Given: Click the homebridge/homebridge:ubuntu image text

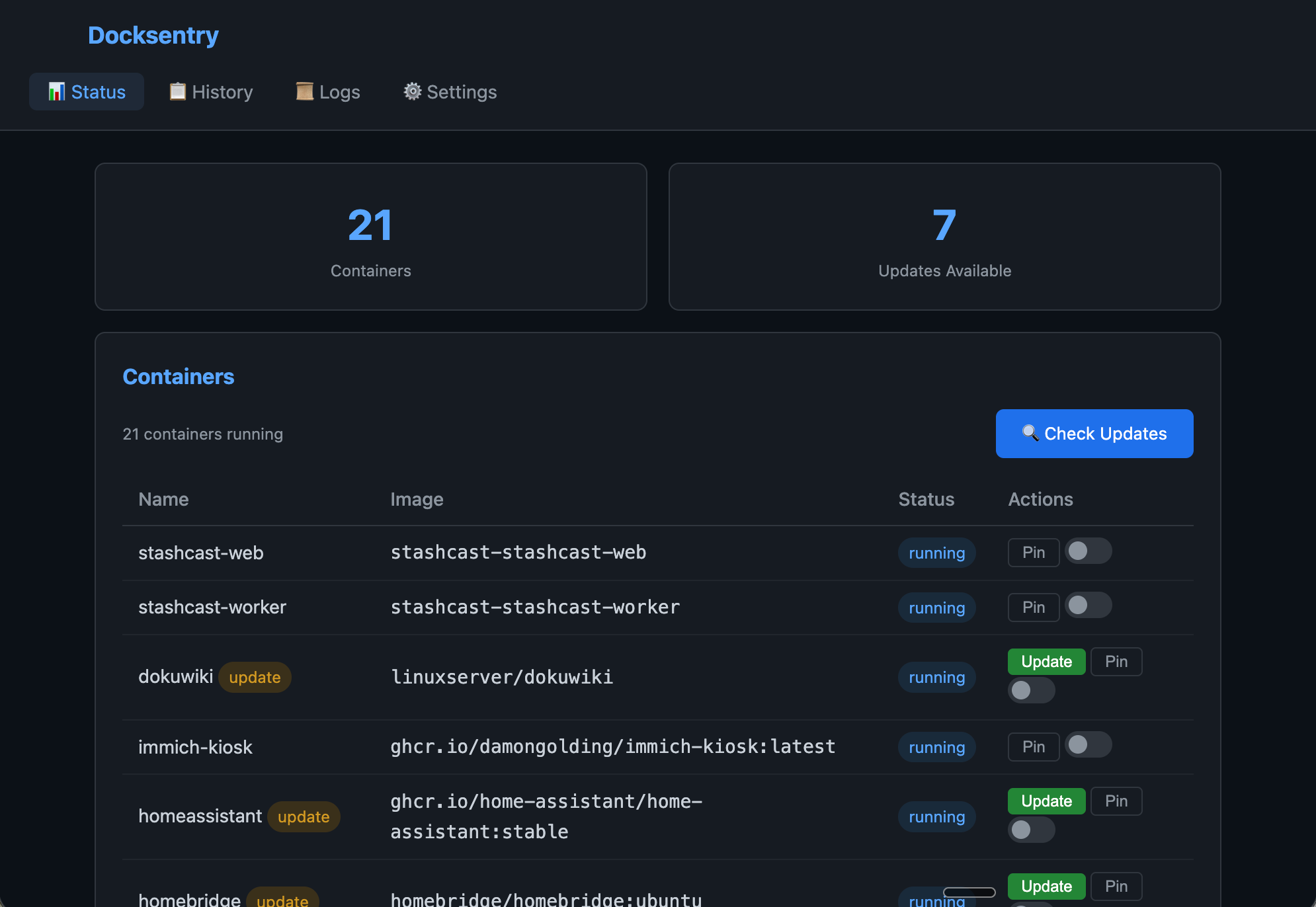Looking at the screenshot, I should 546,899.
